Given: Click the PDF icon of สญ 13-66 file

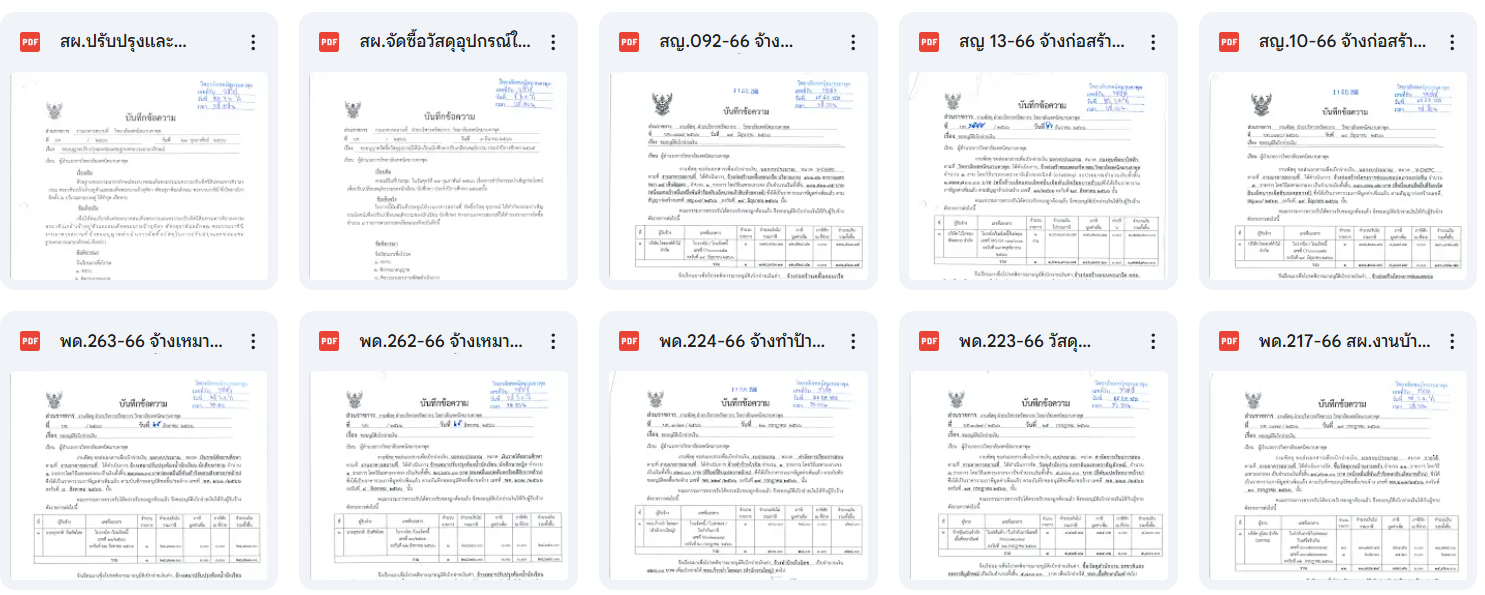Looking at the screenshot, I should [x=929, y=42].
